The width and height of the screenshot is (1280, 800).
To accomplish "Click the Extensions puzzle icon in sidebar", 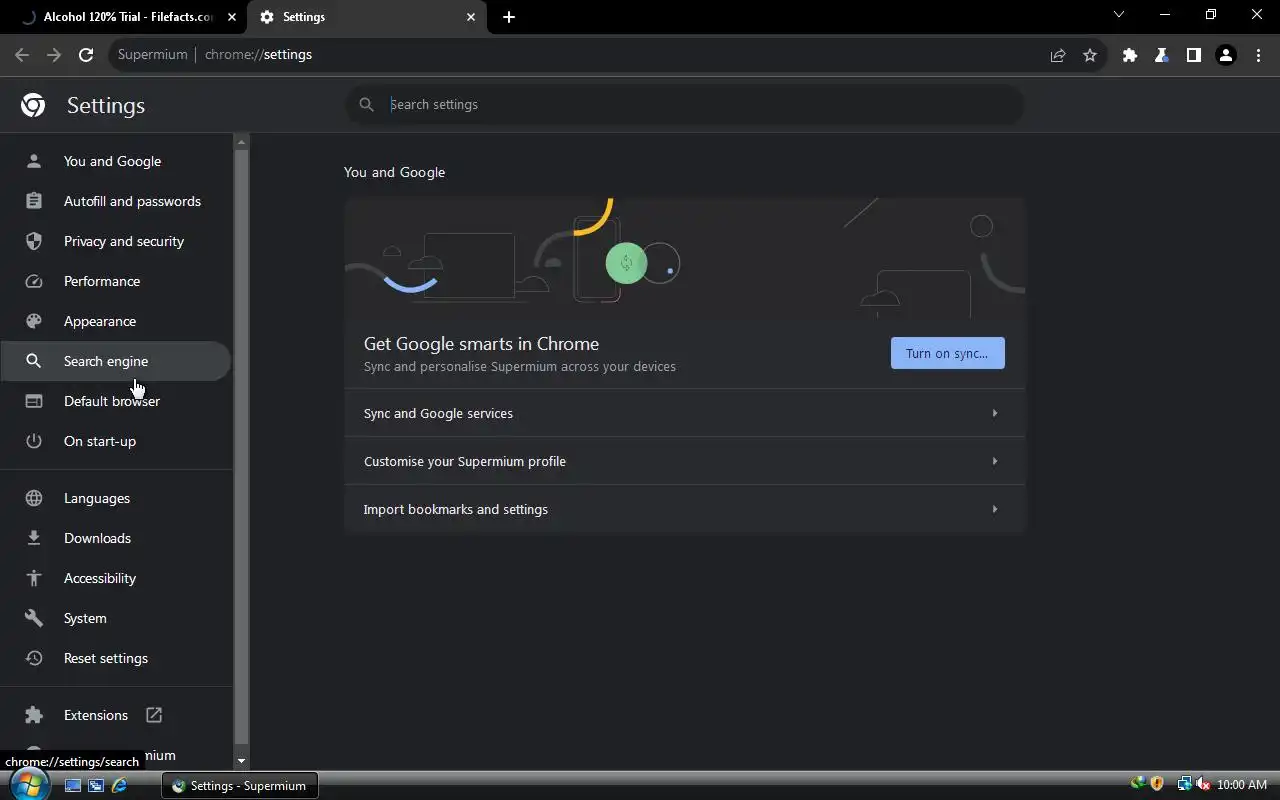I will coord(34,715).
